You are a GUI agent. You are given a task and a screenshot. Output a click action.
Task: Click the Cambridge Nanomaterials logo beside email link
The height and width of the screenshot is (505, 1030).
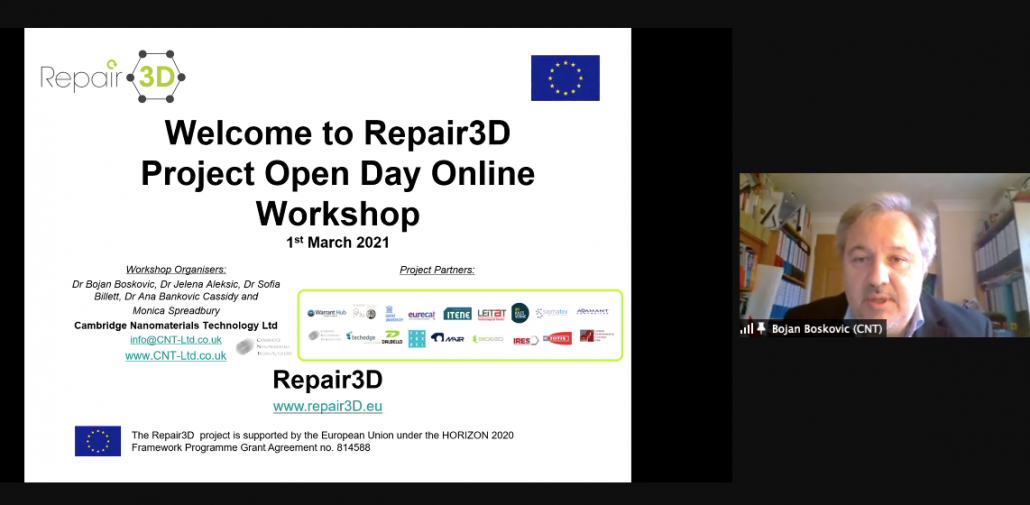263,347
